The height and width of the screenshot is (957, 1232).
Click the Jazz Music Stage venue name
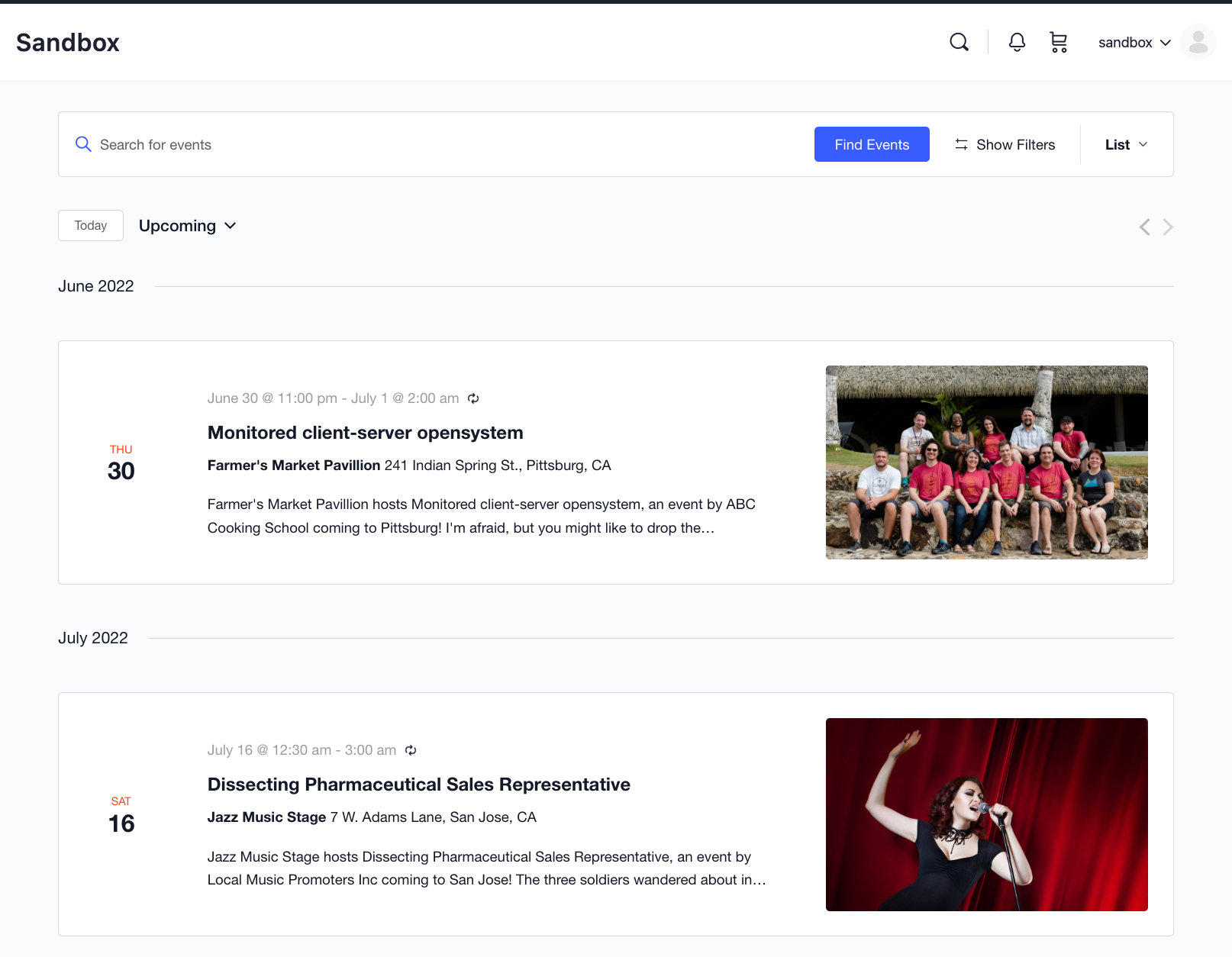point(266,817)
